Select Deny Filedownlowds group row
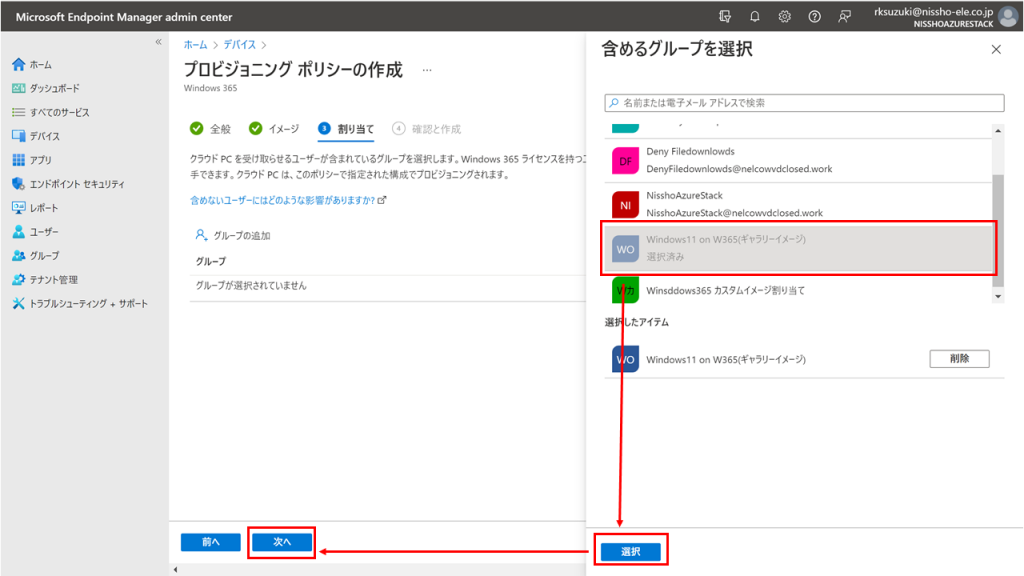 click(x=798, y=161)
